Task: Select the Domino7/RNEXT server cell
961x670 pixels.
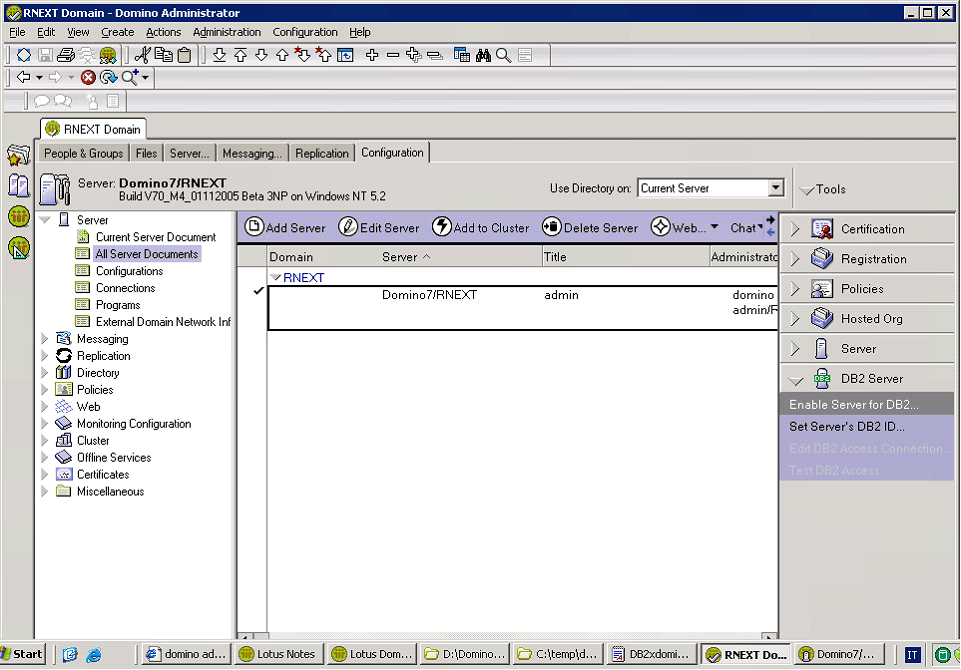Action: click(x=429, y=295)
